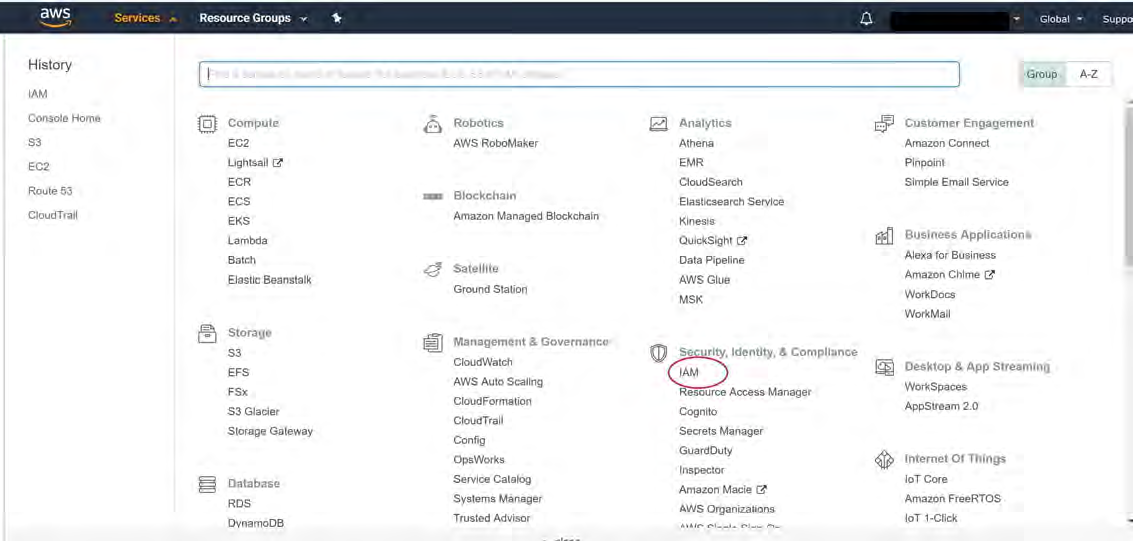
Task: Click the Management & Governance category icon
Action: coord(432,342)
